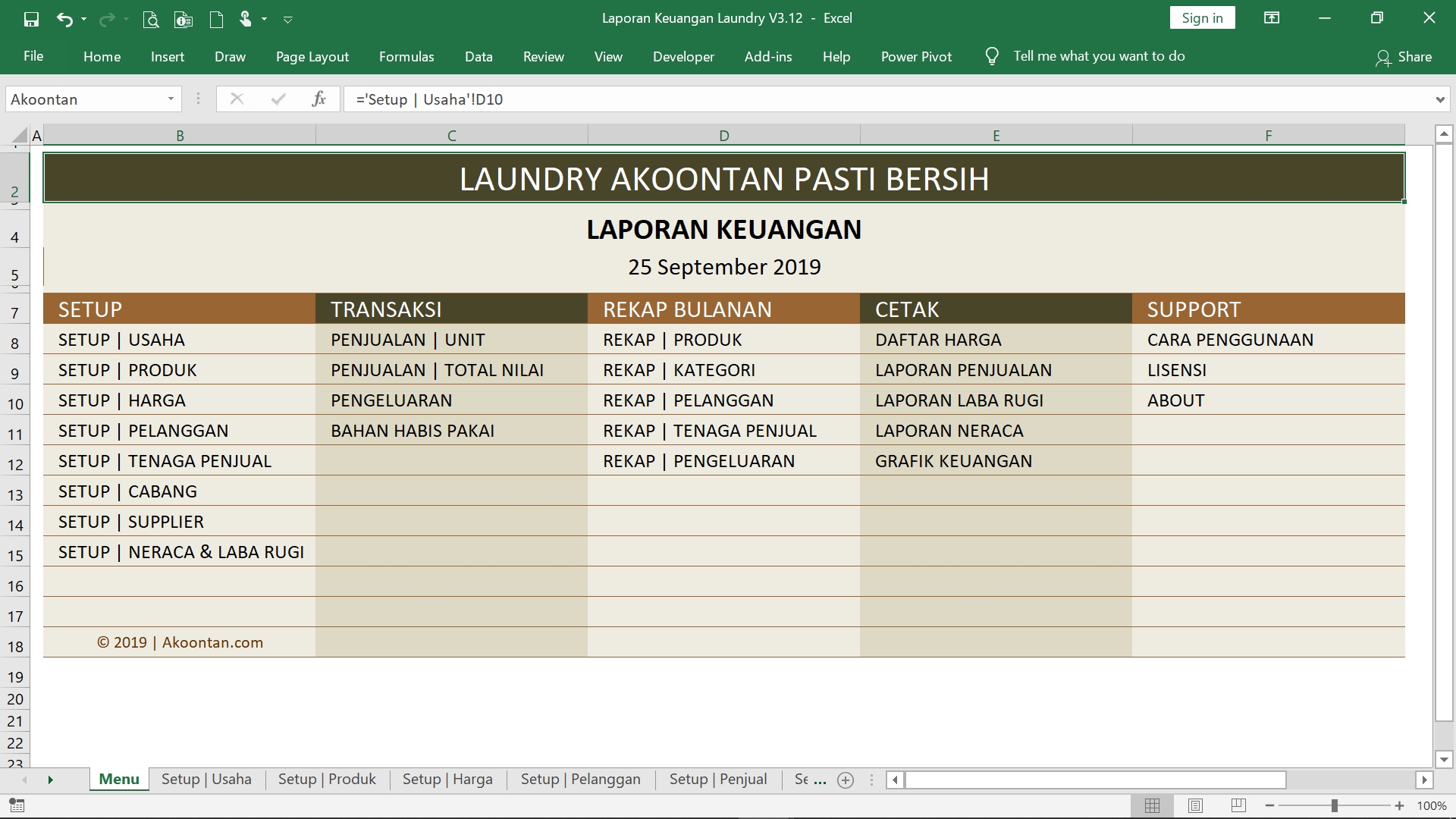1456x819 pixels.
Task: Click the Akoontan.com copyright link
Action: (180, 642)
